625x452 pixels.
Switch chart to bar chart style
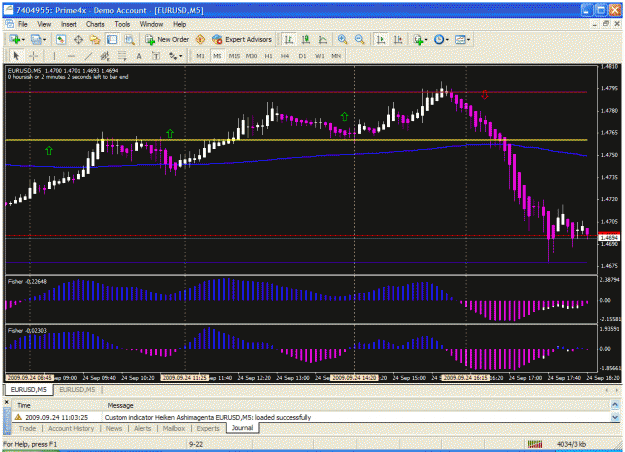click(x=289, y=39)
